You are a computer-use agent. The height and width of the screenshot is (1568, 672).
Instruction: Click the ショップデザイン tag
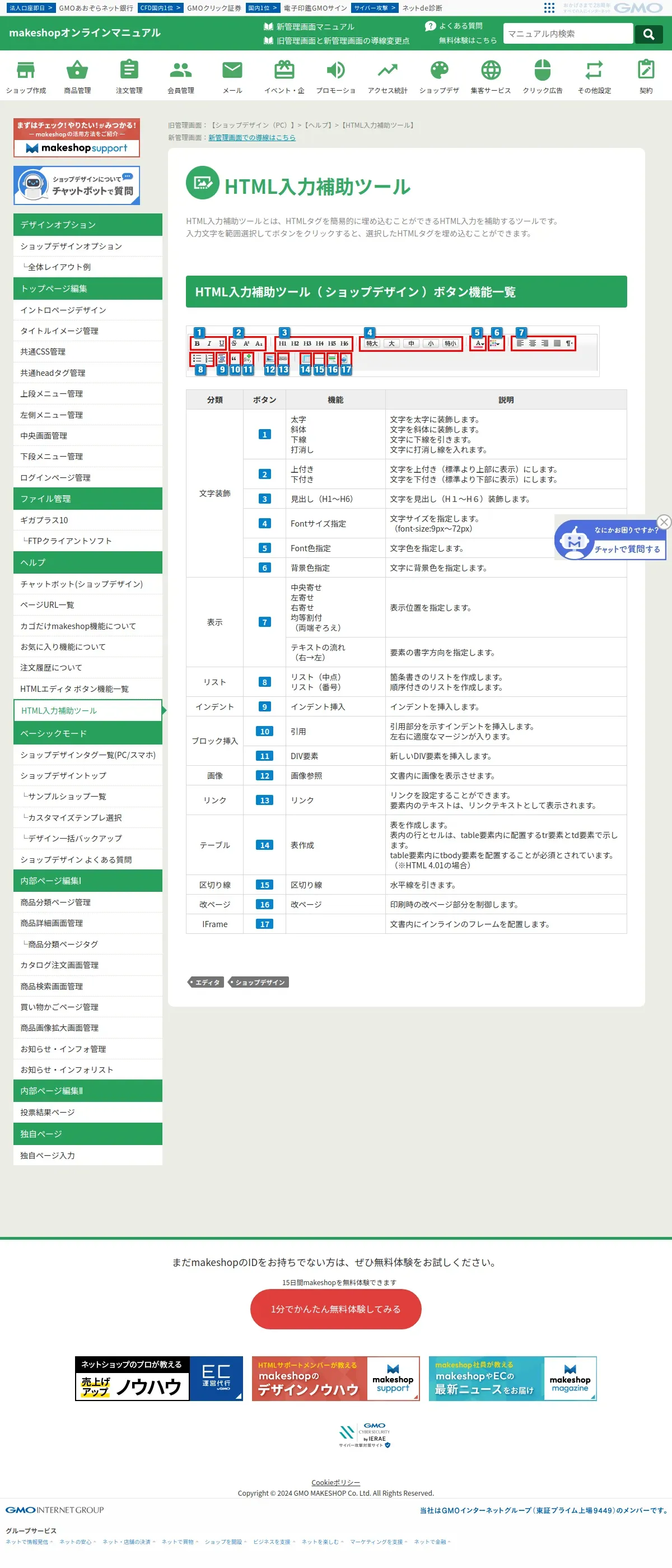pos(258,983)
